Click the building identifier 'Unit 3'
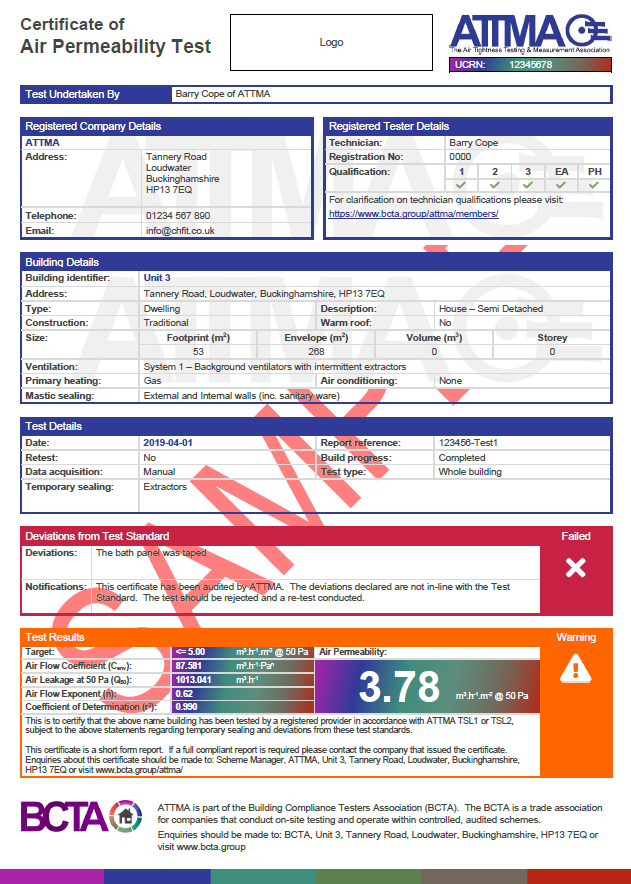 click(157, 278)
